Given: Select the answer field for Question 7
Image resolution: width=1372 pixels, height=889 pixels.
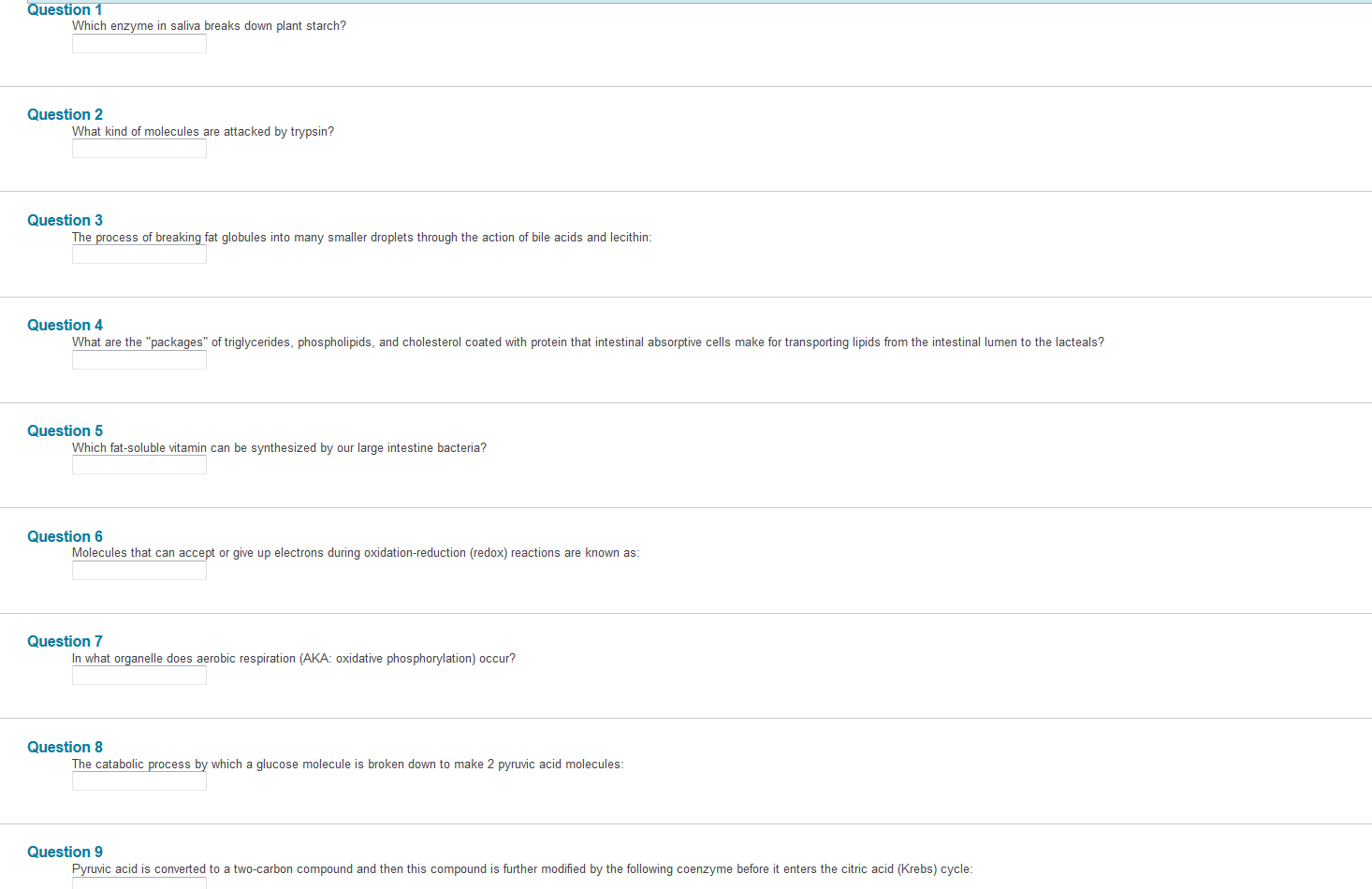Looking at the screenshot, I should click(139, 676).
